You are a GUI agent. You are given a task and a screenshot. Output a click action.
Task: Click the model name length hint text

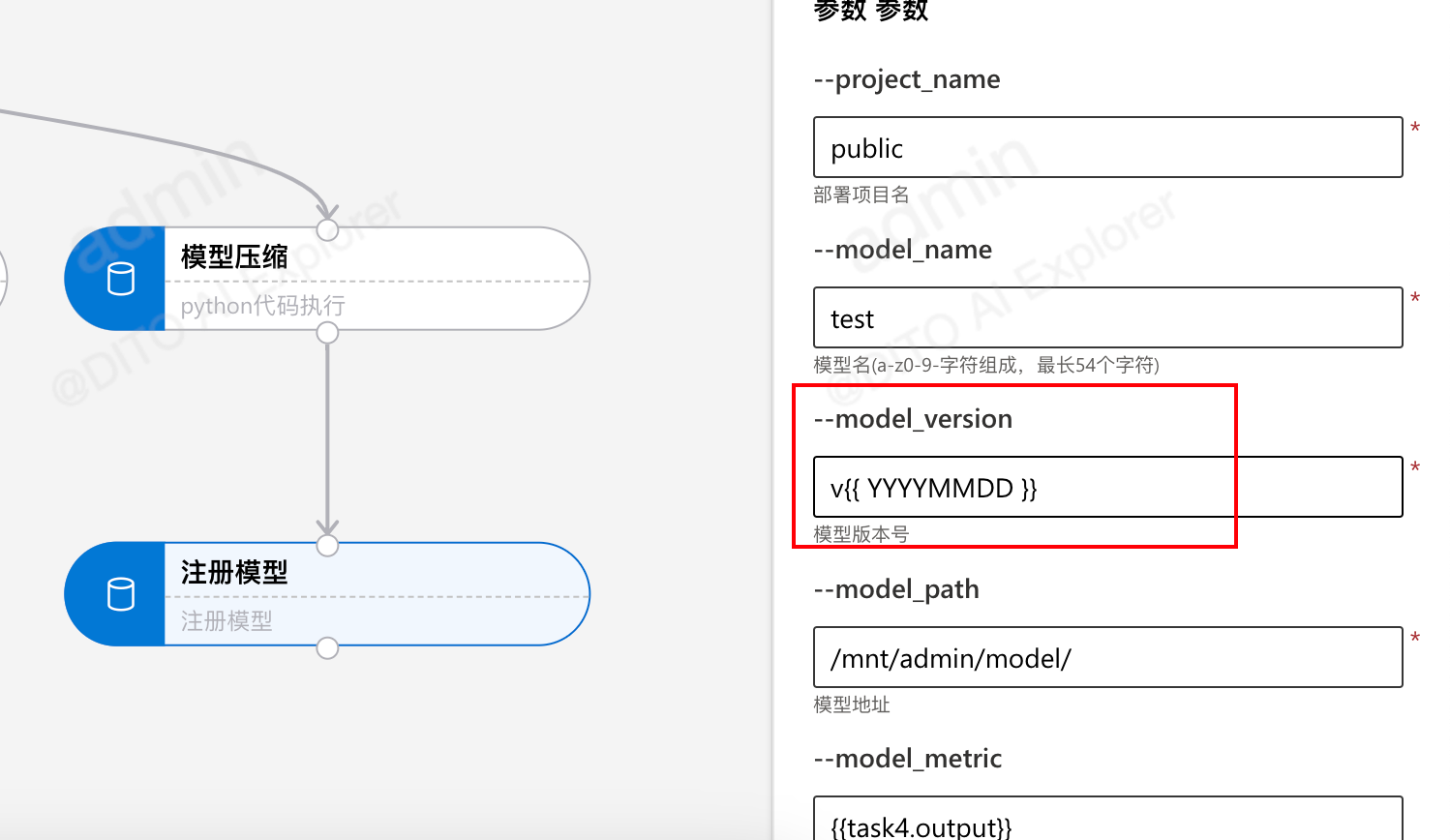pyautogui.click(x=986, y=365)
